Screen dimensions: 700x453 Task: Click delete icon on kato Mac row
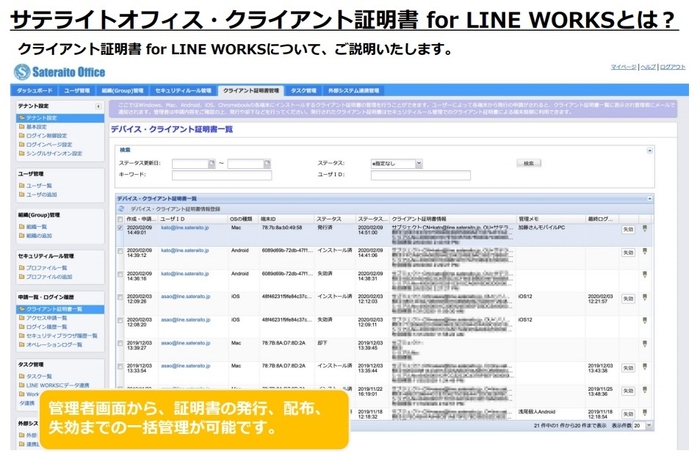click(x=644, y=229)
